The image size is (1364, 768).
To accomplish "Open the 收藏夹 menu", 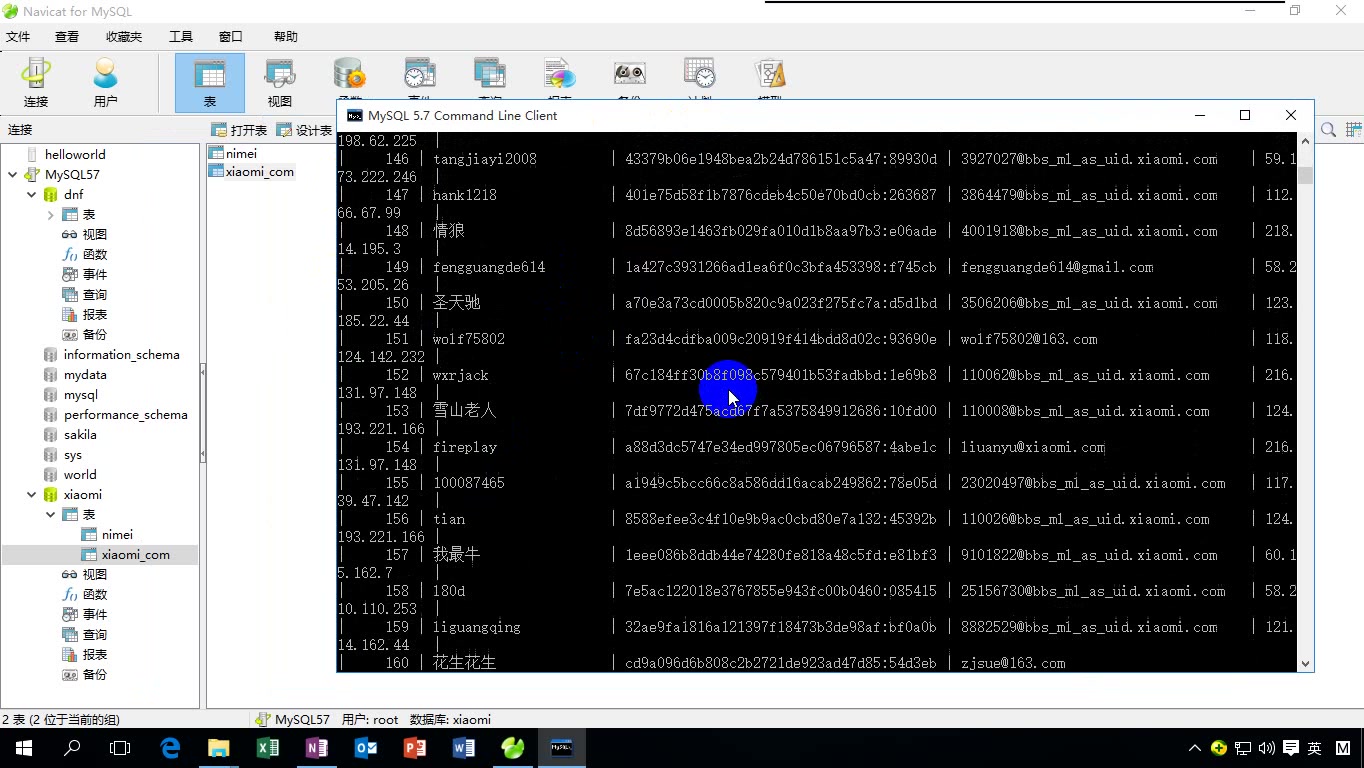I will tap(124, 37).
